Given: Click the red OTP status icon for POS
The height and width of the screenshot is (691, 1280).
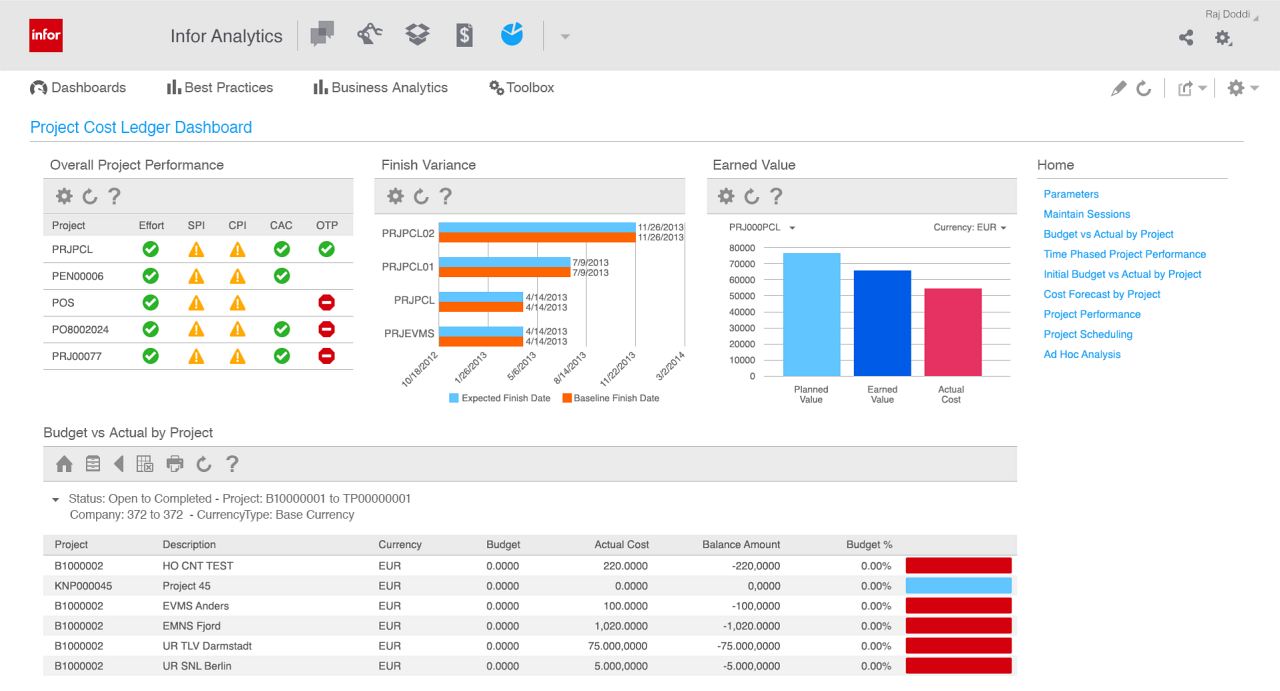Looking at the screenshot, I should coord(326,302).
